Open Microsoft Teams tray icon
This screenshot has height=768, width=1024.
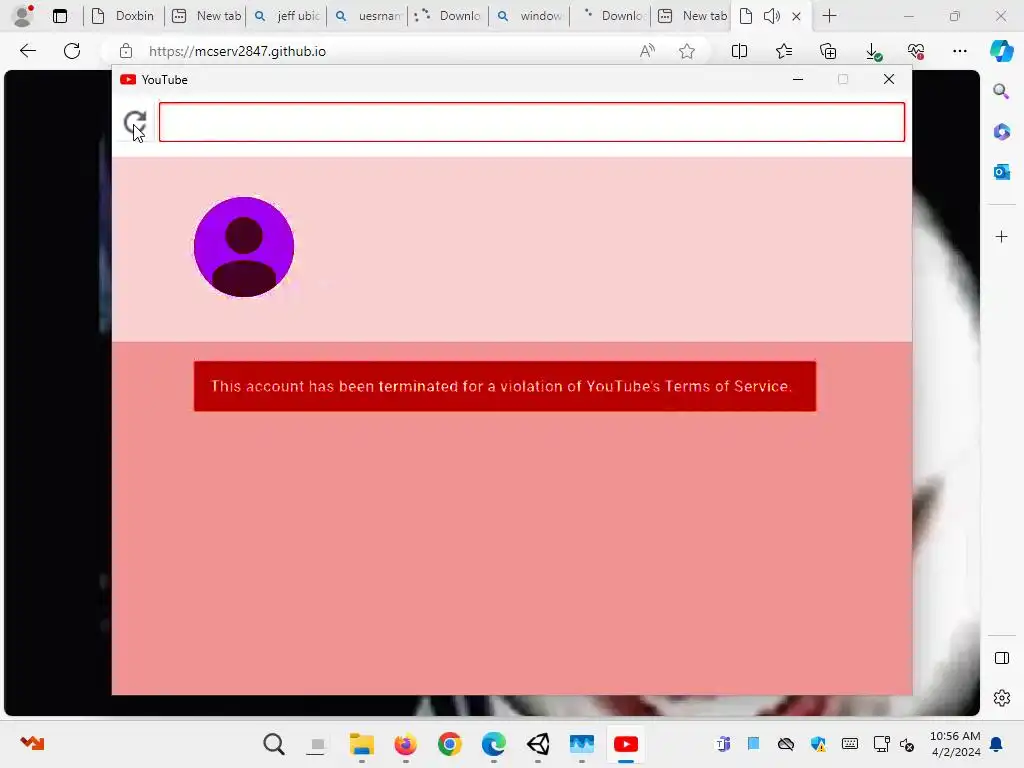(723, 744)
